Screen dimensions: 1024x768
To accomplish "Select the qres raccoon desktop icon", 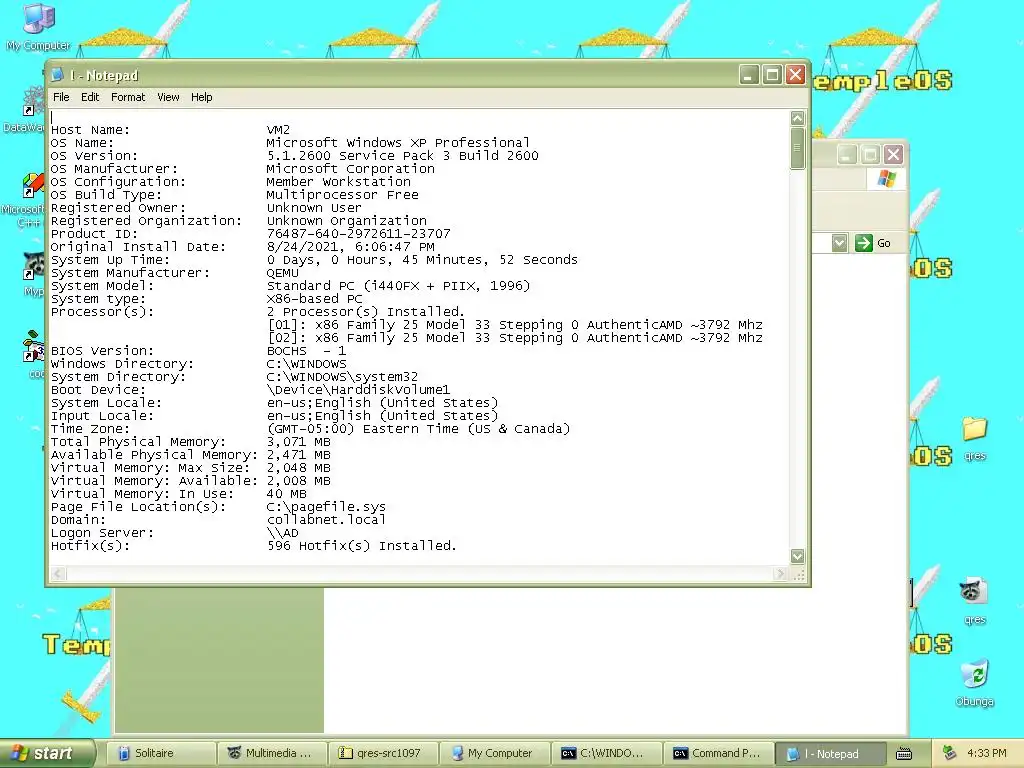I will (x=974, y=601).
